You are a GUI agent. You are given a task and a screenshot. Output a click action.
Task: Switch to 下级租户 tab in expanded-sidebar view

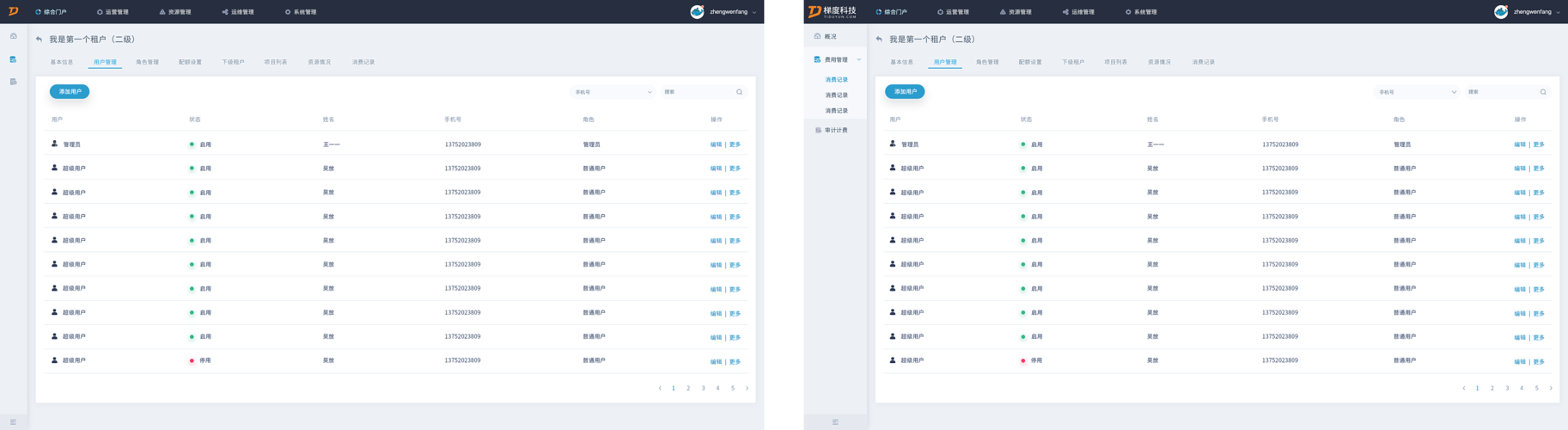pyautogui.click(x=1073, y=62)
